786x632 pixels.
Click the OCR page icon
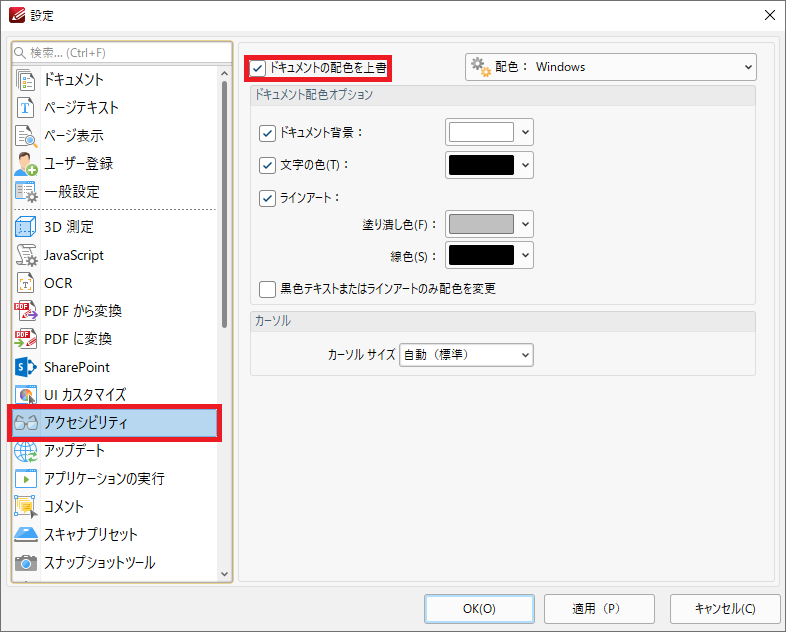pos(26,283)
